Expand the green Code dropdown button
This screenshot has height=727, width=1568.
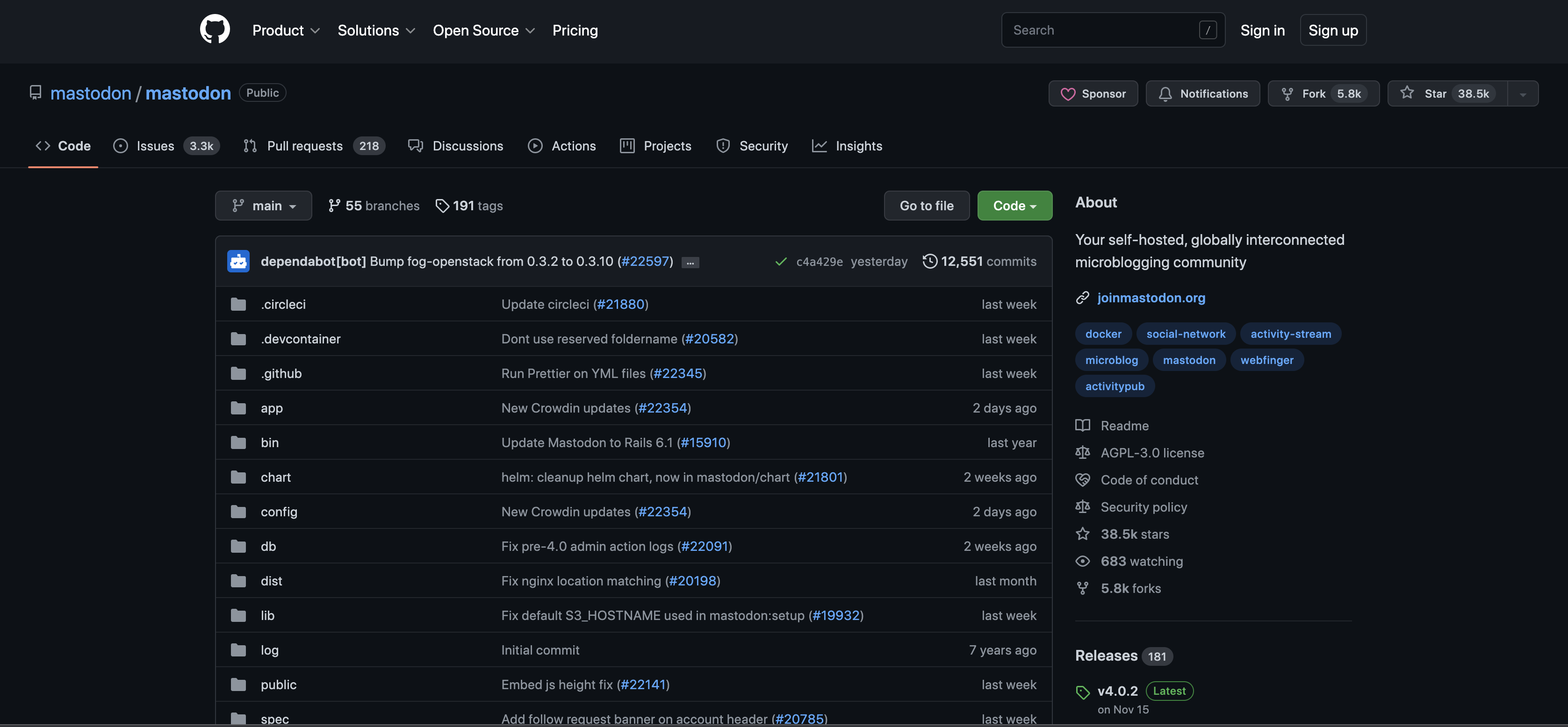[1014, 206]
